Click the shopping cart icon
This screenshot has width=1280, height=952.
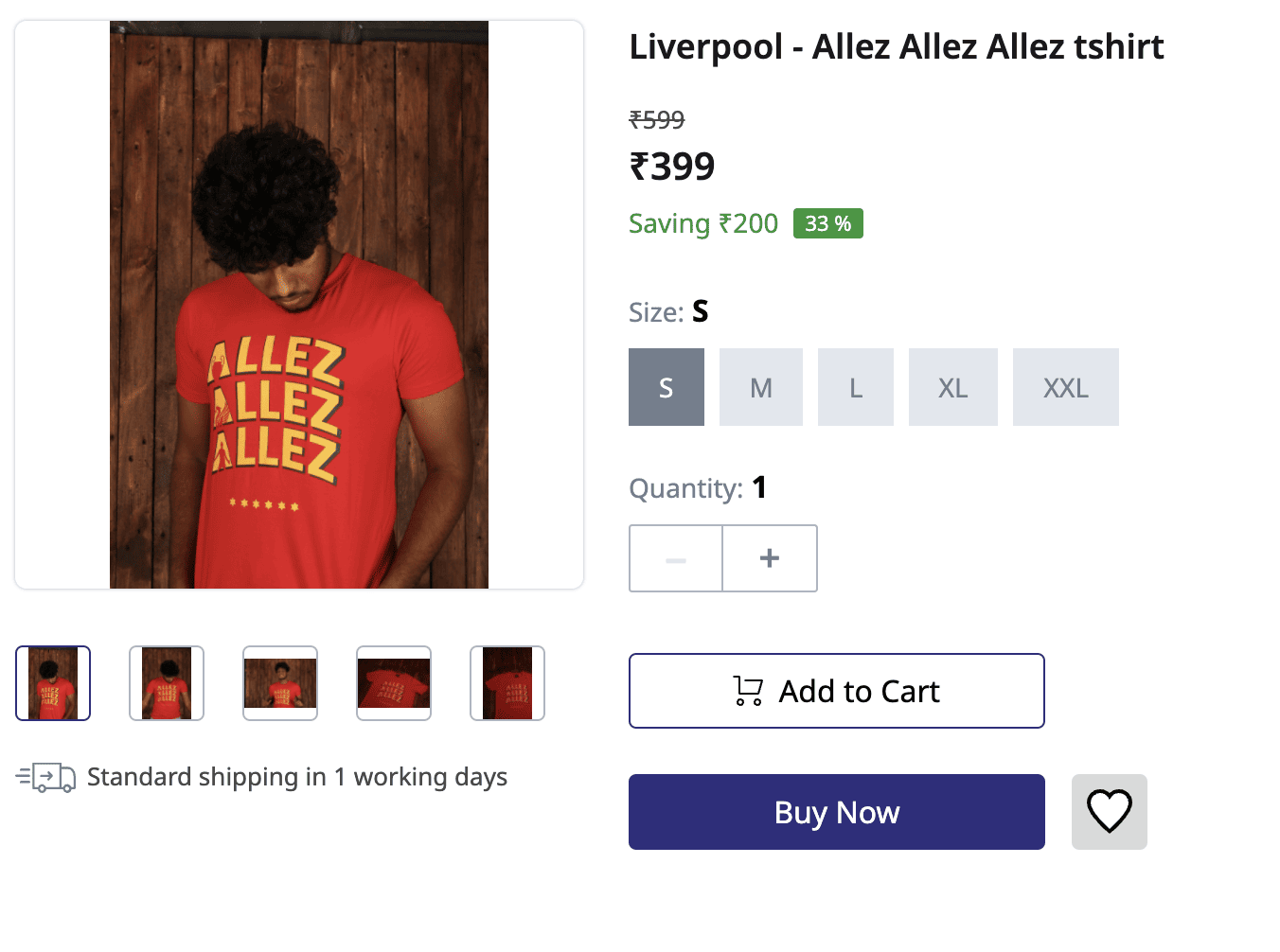point(748,691)
